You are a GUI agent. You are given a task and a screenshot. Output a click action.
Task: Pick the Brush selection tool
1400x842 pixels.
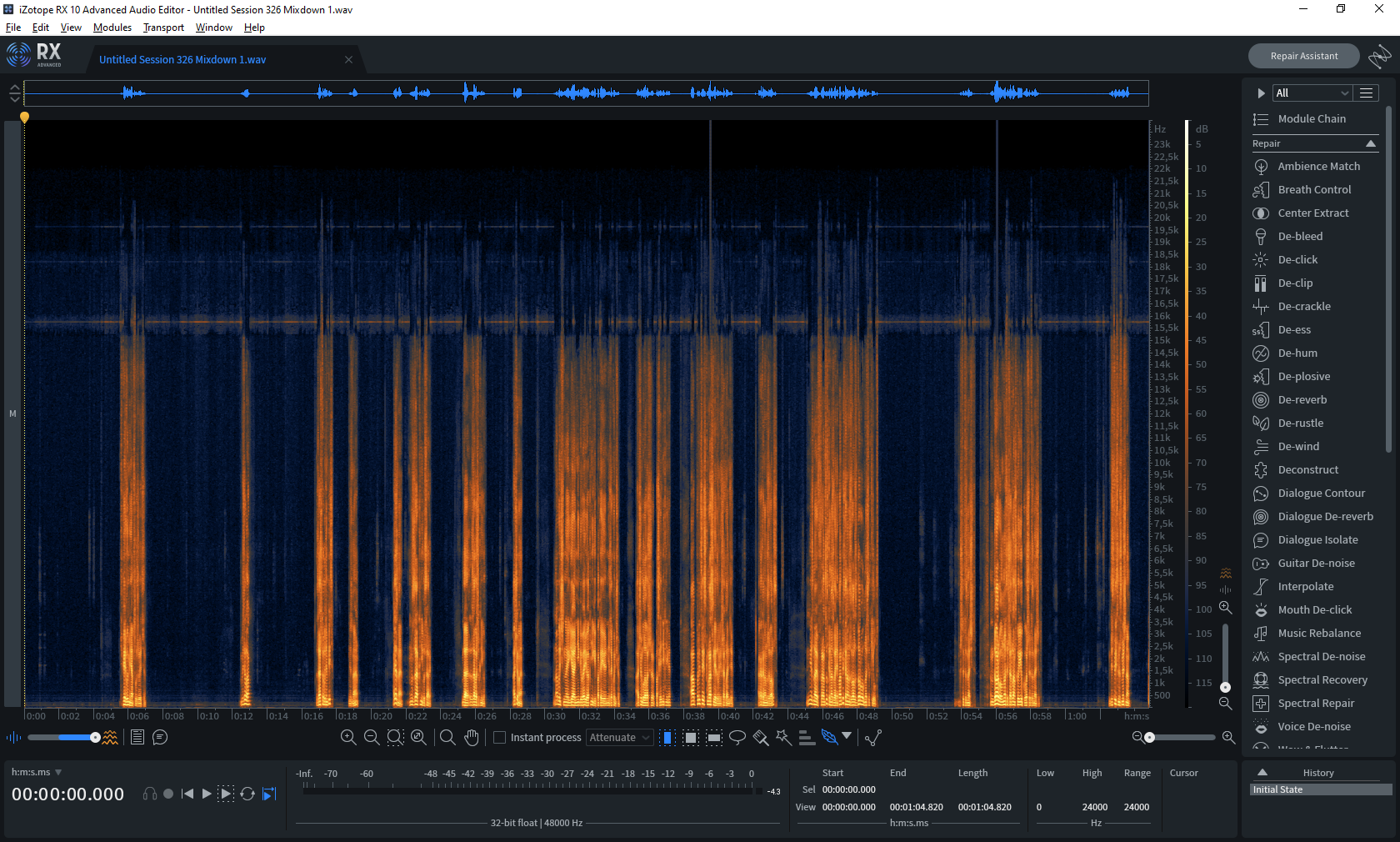[761, 737]
